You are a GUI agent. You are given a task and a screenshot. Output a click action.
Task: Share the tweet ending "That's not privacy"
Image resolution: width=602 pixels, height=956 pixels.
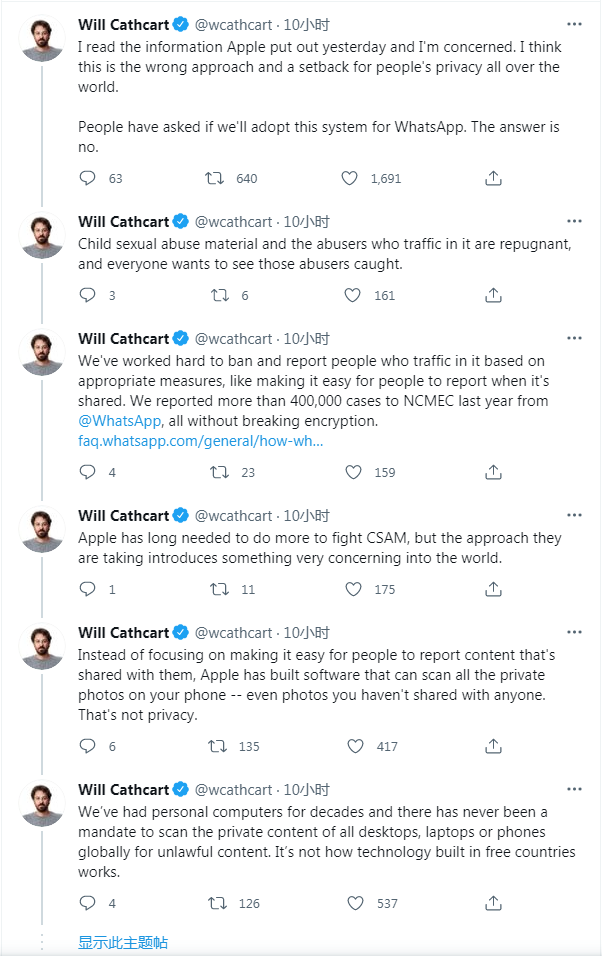click(493, 746)
